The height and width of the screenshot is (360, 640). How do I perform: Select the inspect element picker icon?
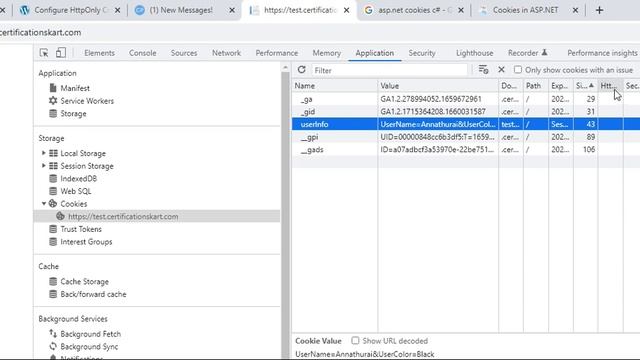(x=44, y=53)
